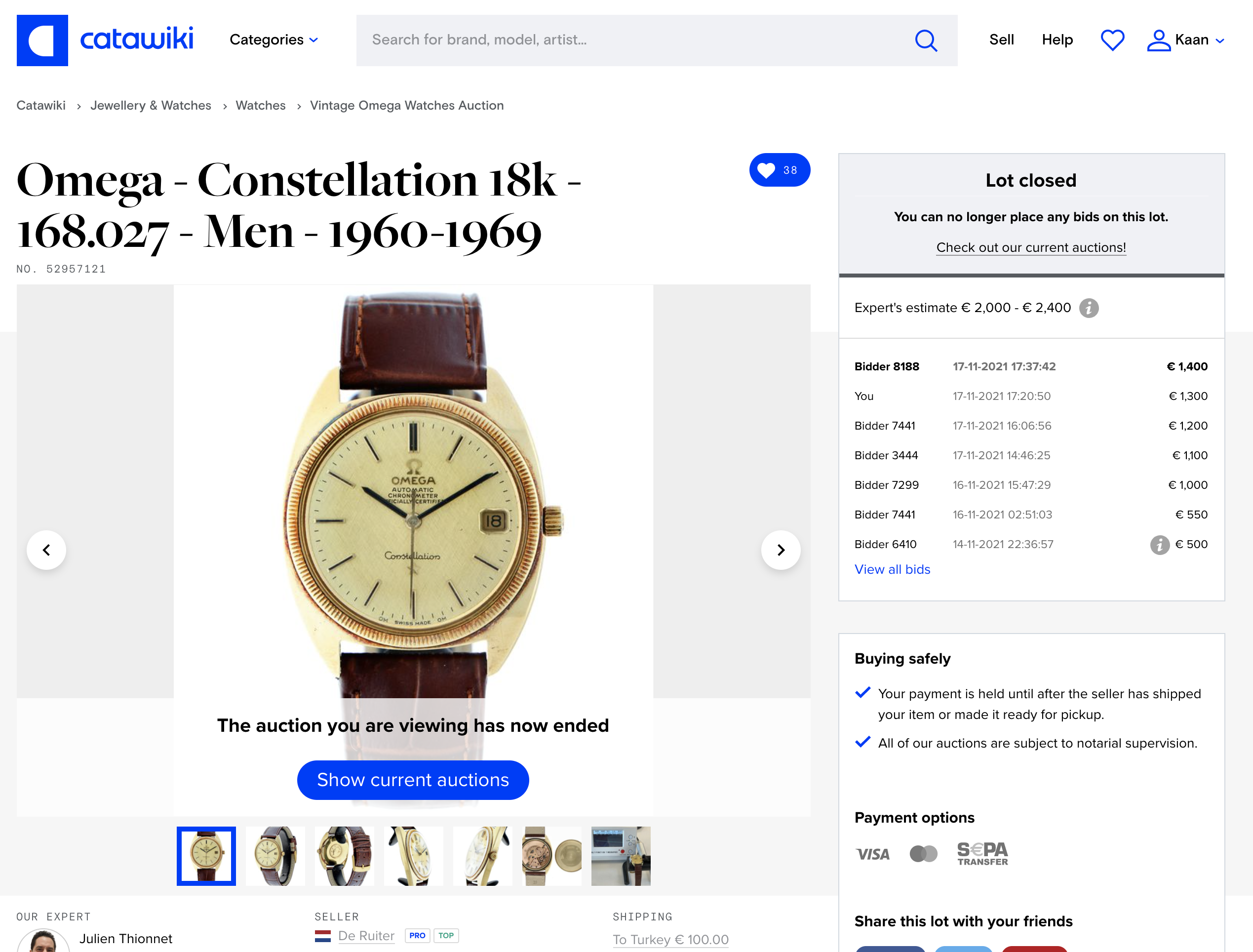
Task: Open the Sell menu item
Action: pos(1001,40)
